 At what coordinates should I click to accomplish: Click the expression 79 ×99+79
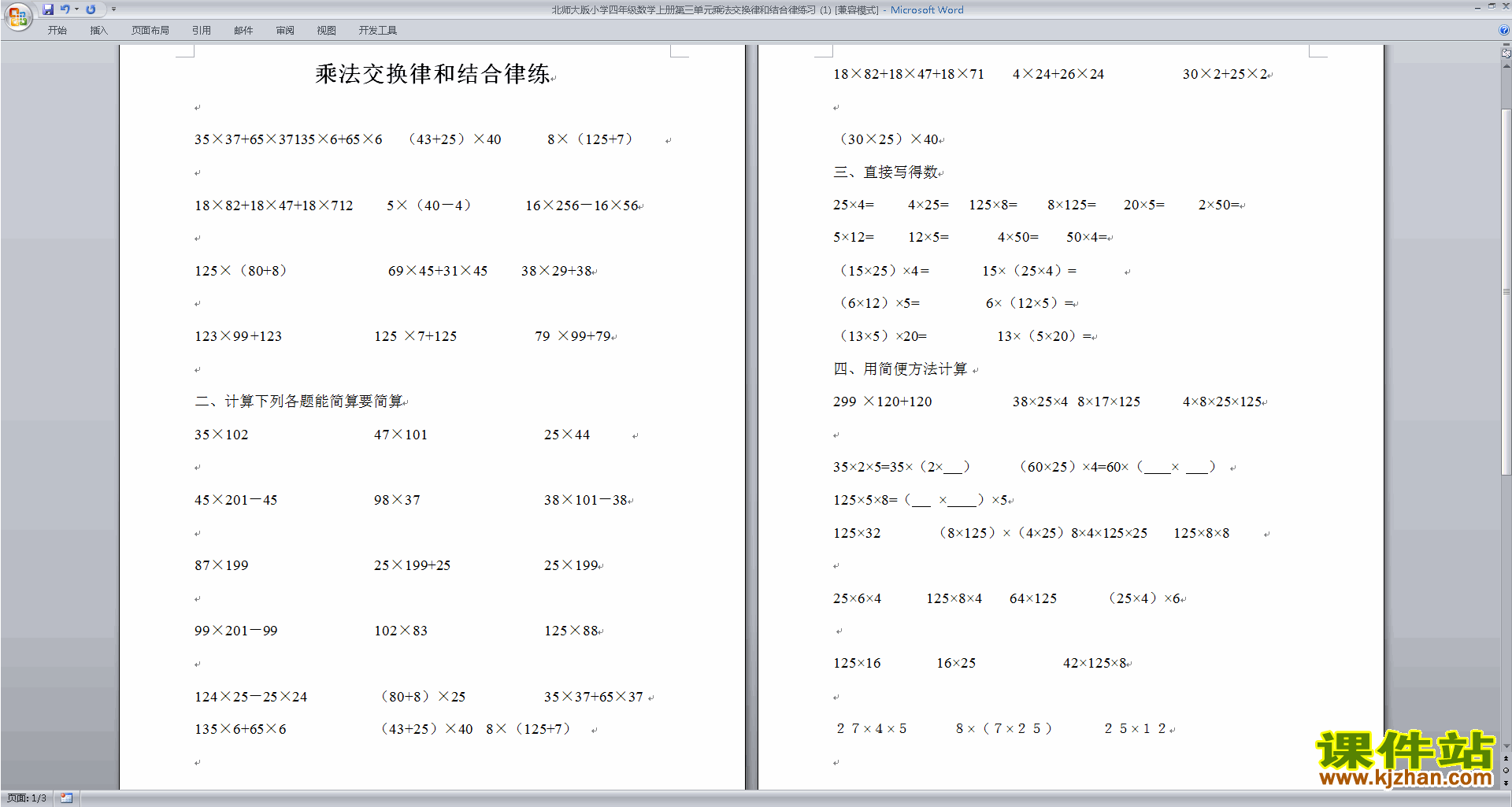coord(573,336)
